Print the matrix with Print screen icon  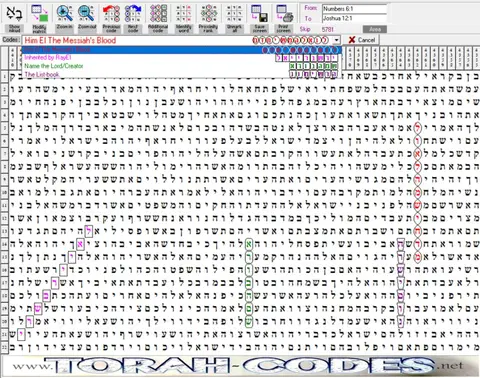[x=284, y=18]
